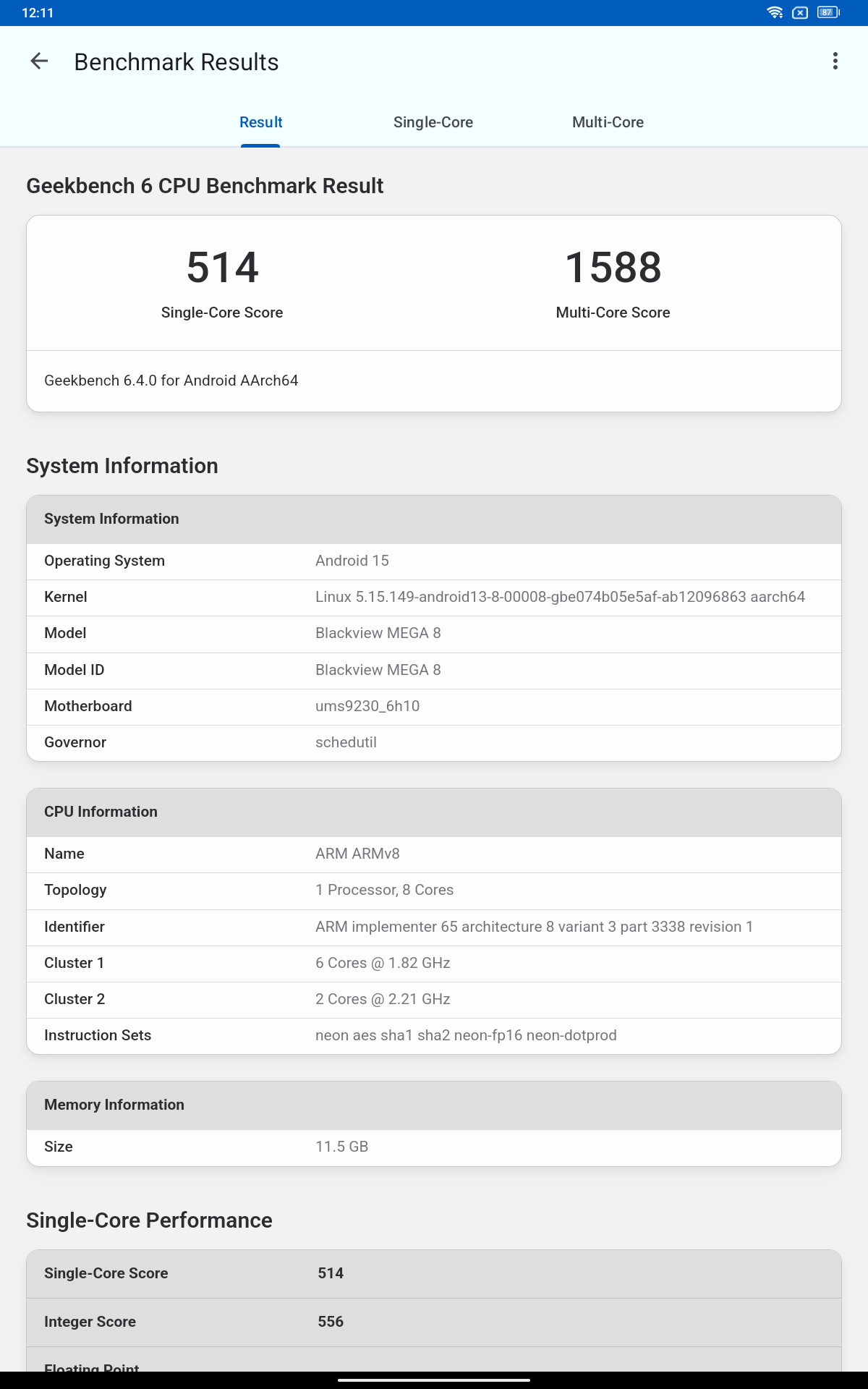Tap the battery level indicator
Screen dimensions: 868x1389
pyautogui.click(x=827, y=12)
